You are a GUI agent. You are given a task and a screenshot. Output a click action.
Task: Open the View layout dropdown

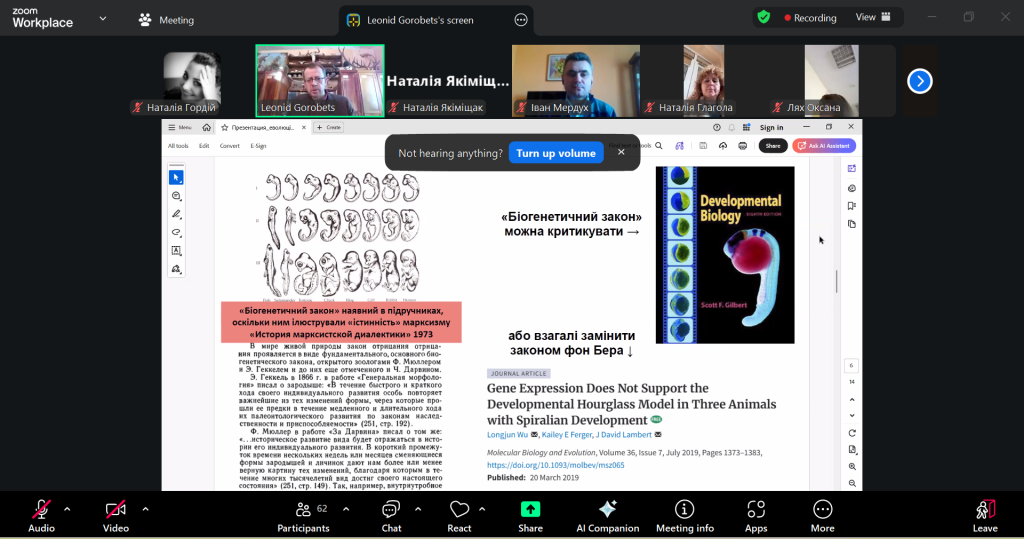(871, 17)
